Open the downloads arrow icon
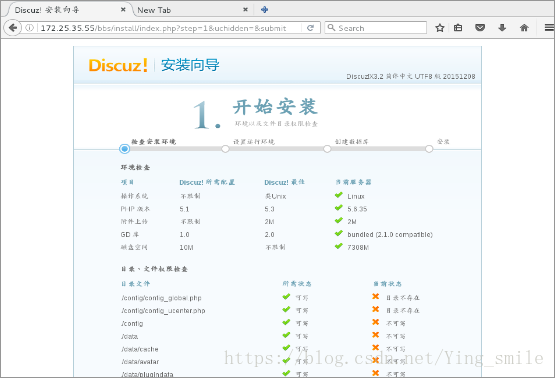Image resolution: width=555 pixels, height=378 pixels. pos(502,28)
